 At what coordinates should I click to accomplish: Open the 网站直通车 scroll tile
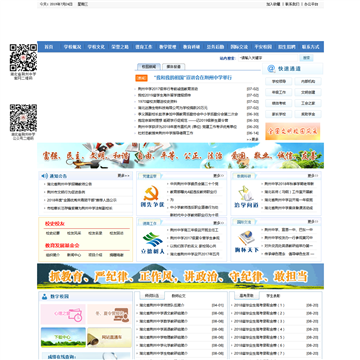pyautogui.click(x=109, y=337)
